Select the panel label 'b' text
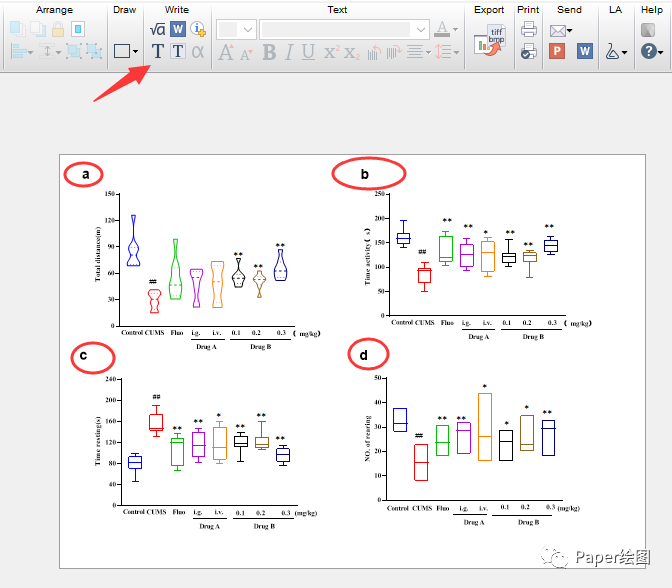The width and height of the screenshot is (672, 588). click(x=364, y=174)
